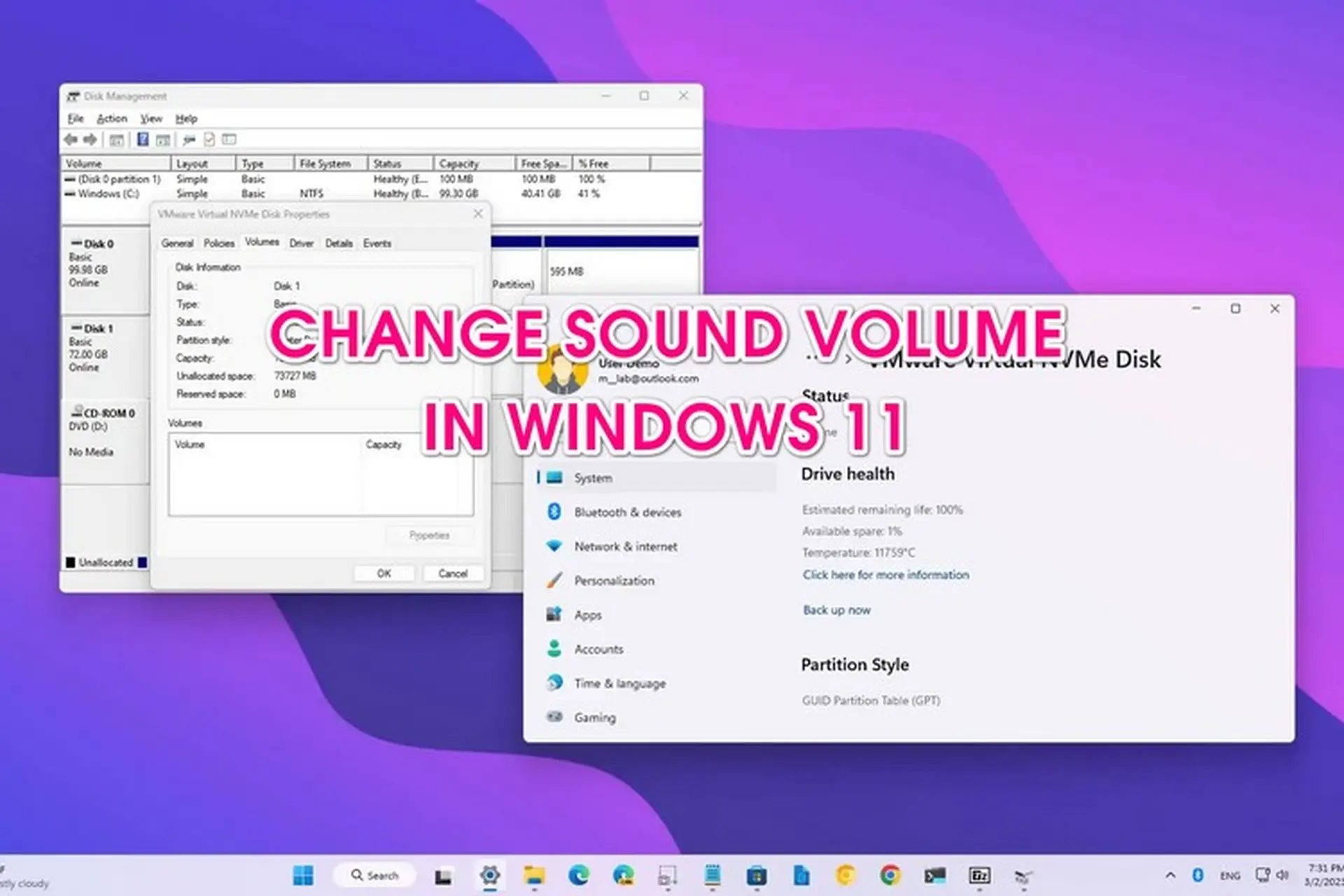This screenshot has height=896, width=1344.
Task: Open the Details tab in Disk Properties
Action: [x=339, y=243]
